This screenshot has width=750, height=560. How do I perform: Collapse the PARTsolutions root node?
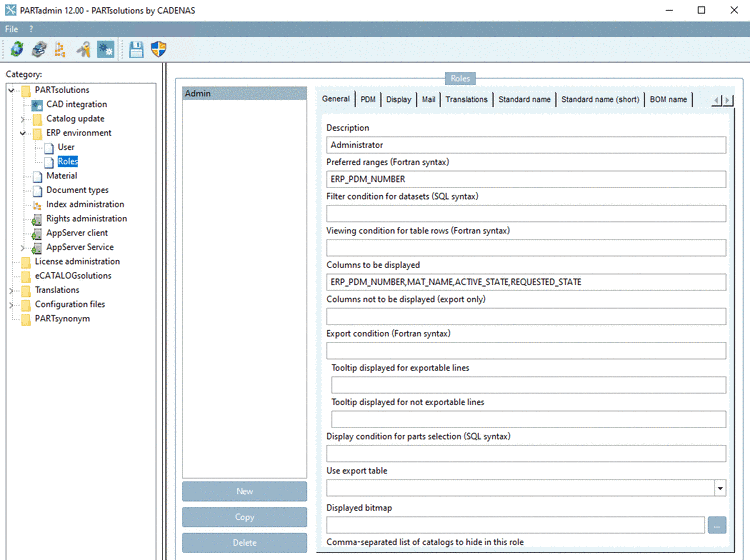11,90
